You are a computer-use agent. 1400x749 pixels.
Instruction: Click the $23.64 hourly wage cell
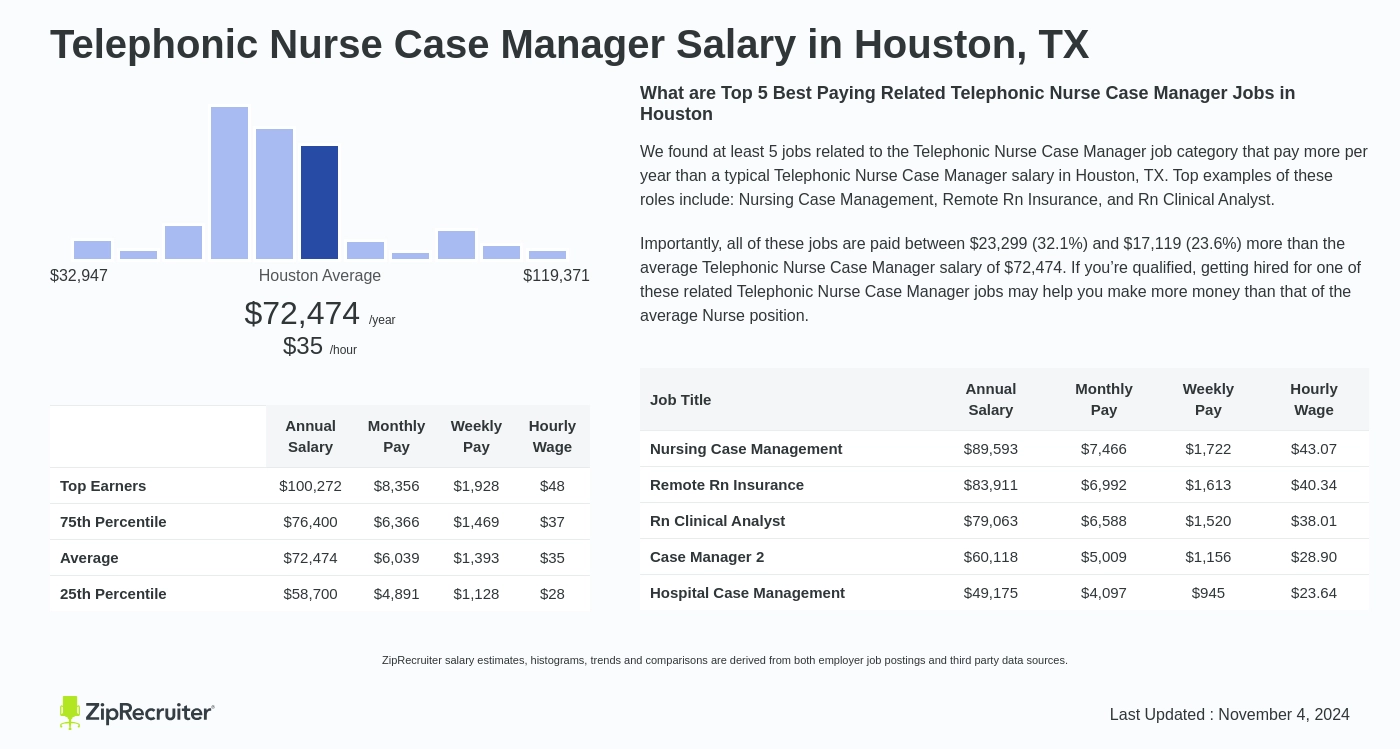pos(1314,592)
